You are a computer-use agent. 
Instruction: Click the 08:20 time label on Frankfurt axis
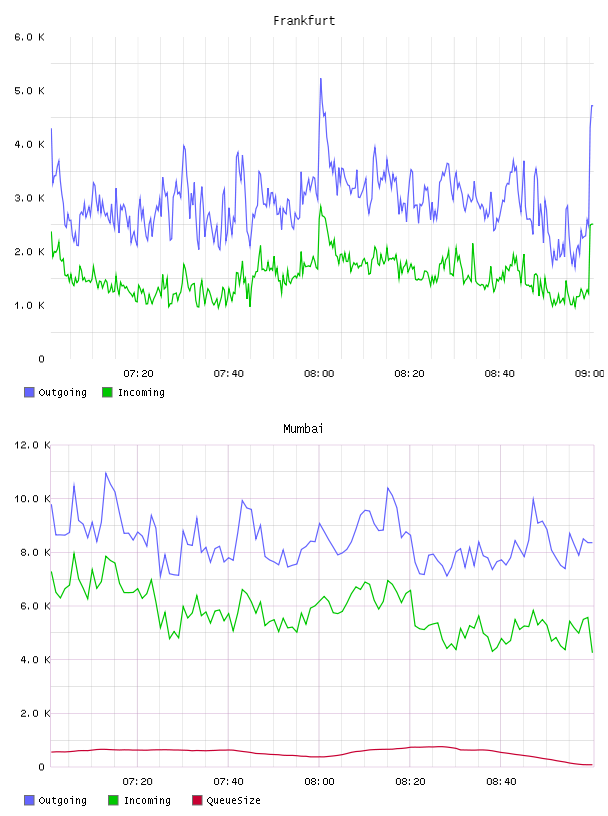click(409, 374)
